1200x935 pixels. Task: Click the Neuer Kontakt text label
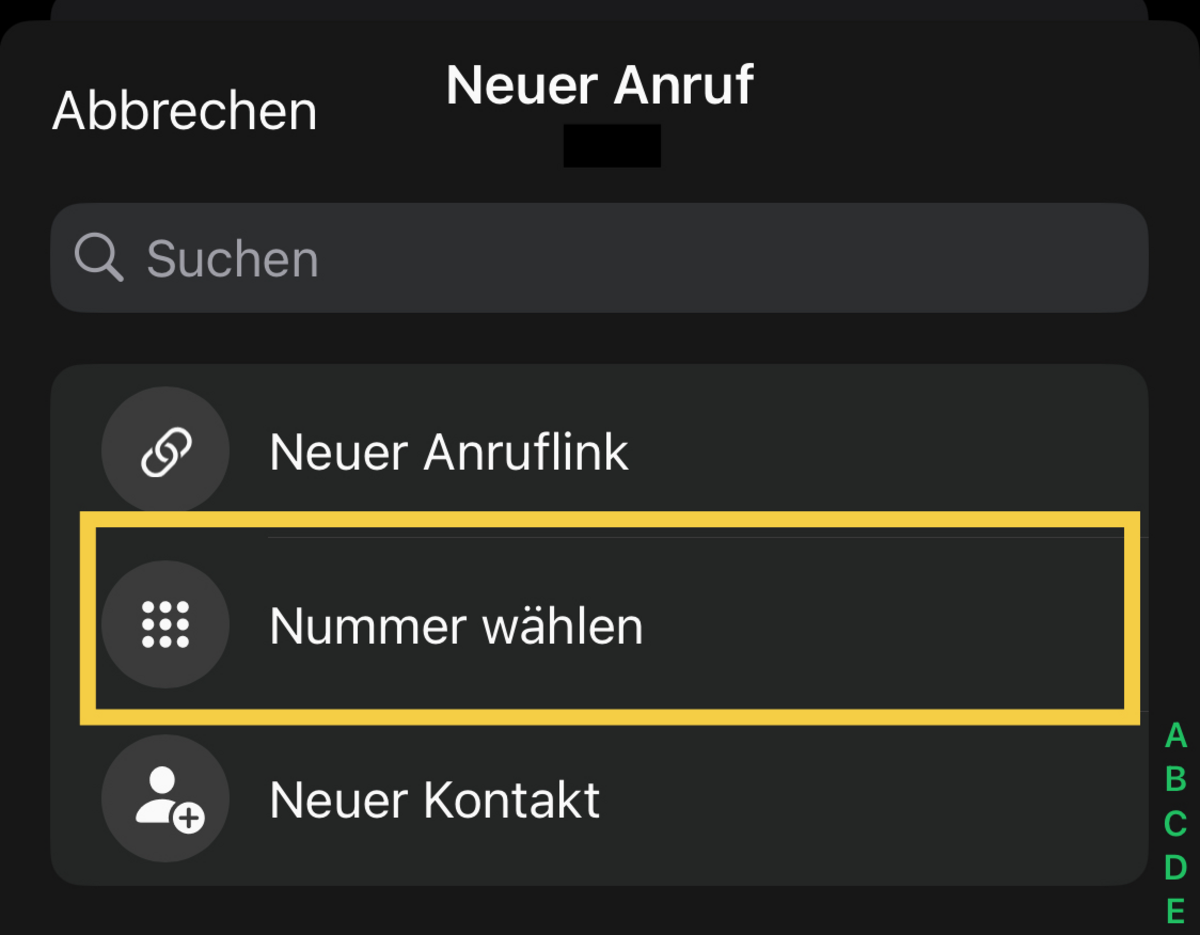[435, 800]
